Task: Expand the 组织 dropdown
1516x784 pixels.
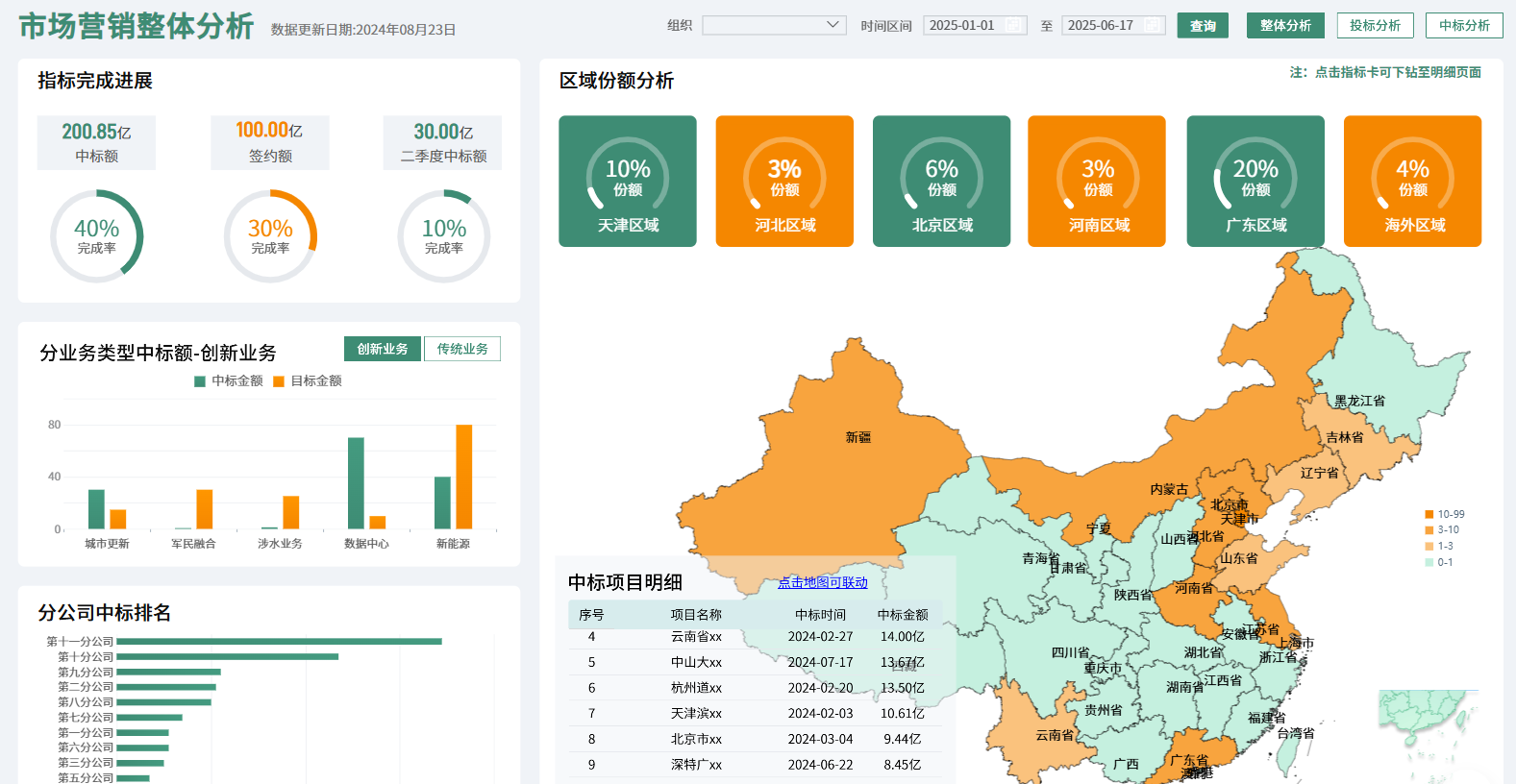Action: 774,26
